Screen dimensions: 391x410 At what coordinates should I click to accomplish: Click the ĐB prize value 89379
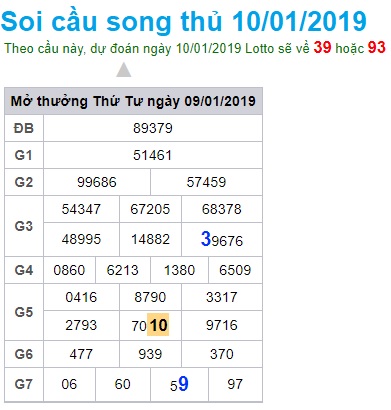pyautogui.click(x=153, y=128)
